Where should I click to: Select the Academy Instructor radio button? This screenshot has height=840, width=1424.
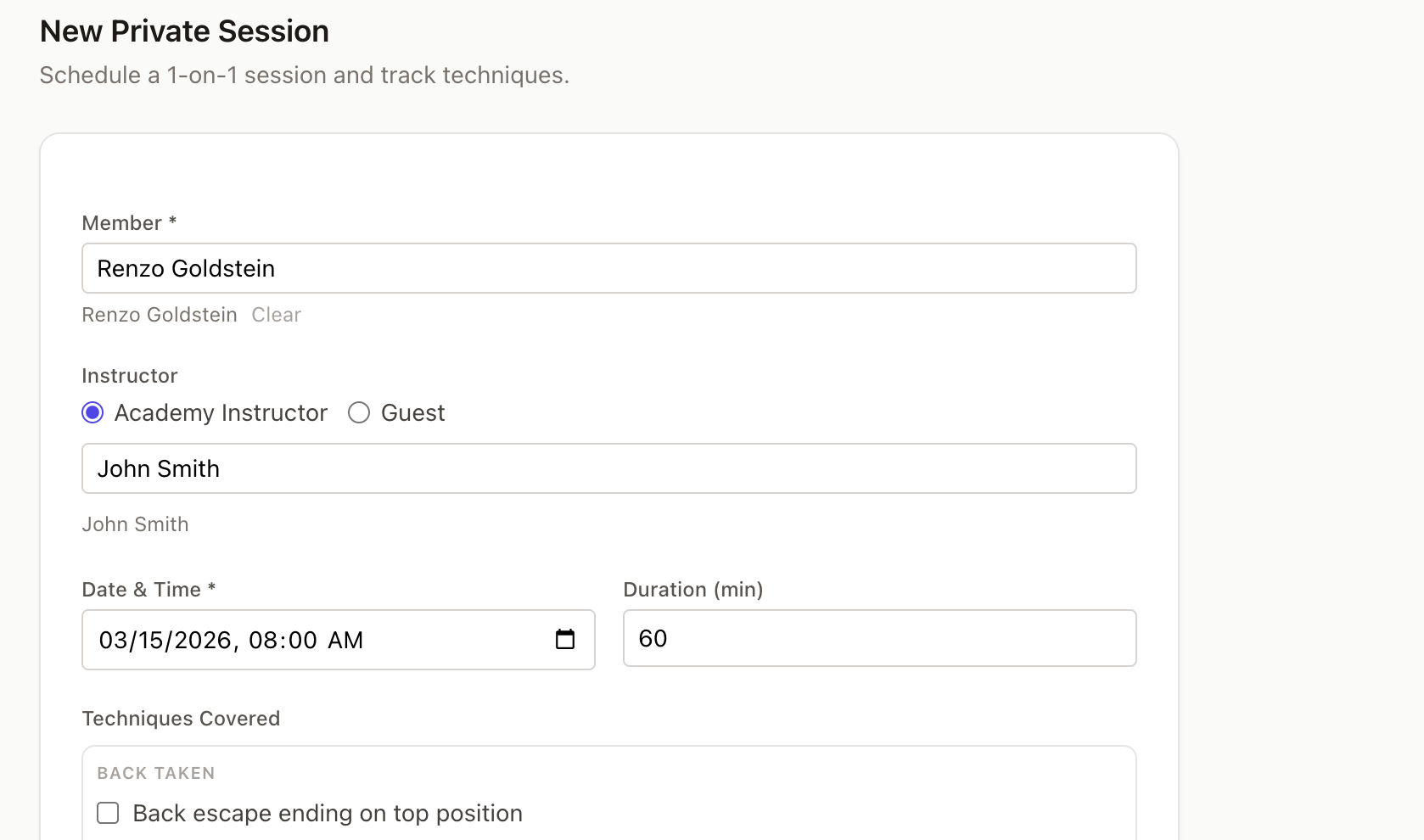coord(92,412)
